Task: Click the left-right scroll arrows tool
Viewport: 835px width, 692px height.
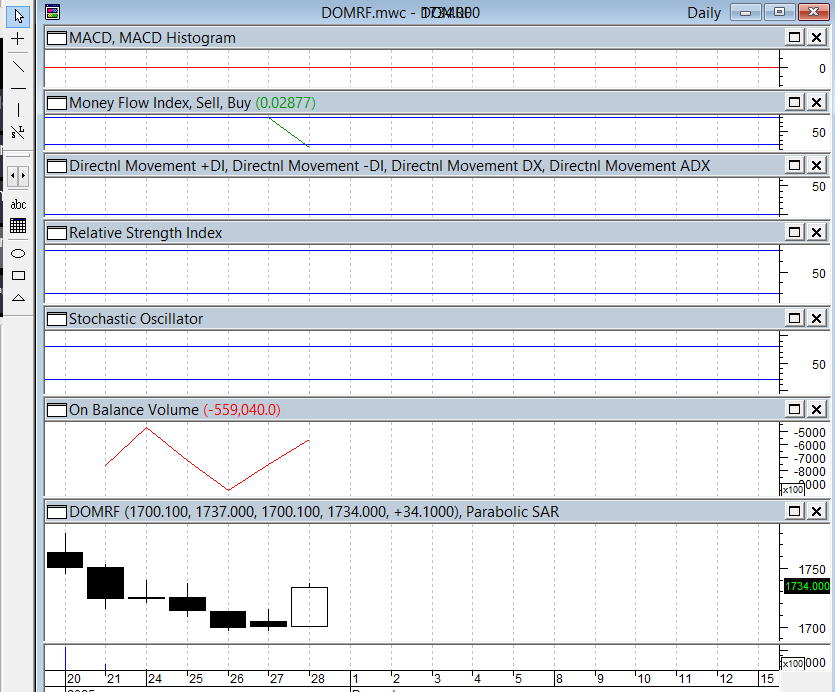Action: [18, 176]
